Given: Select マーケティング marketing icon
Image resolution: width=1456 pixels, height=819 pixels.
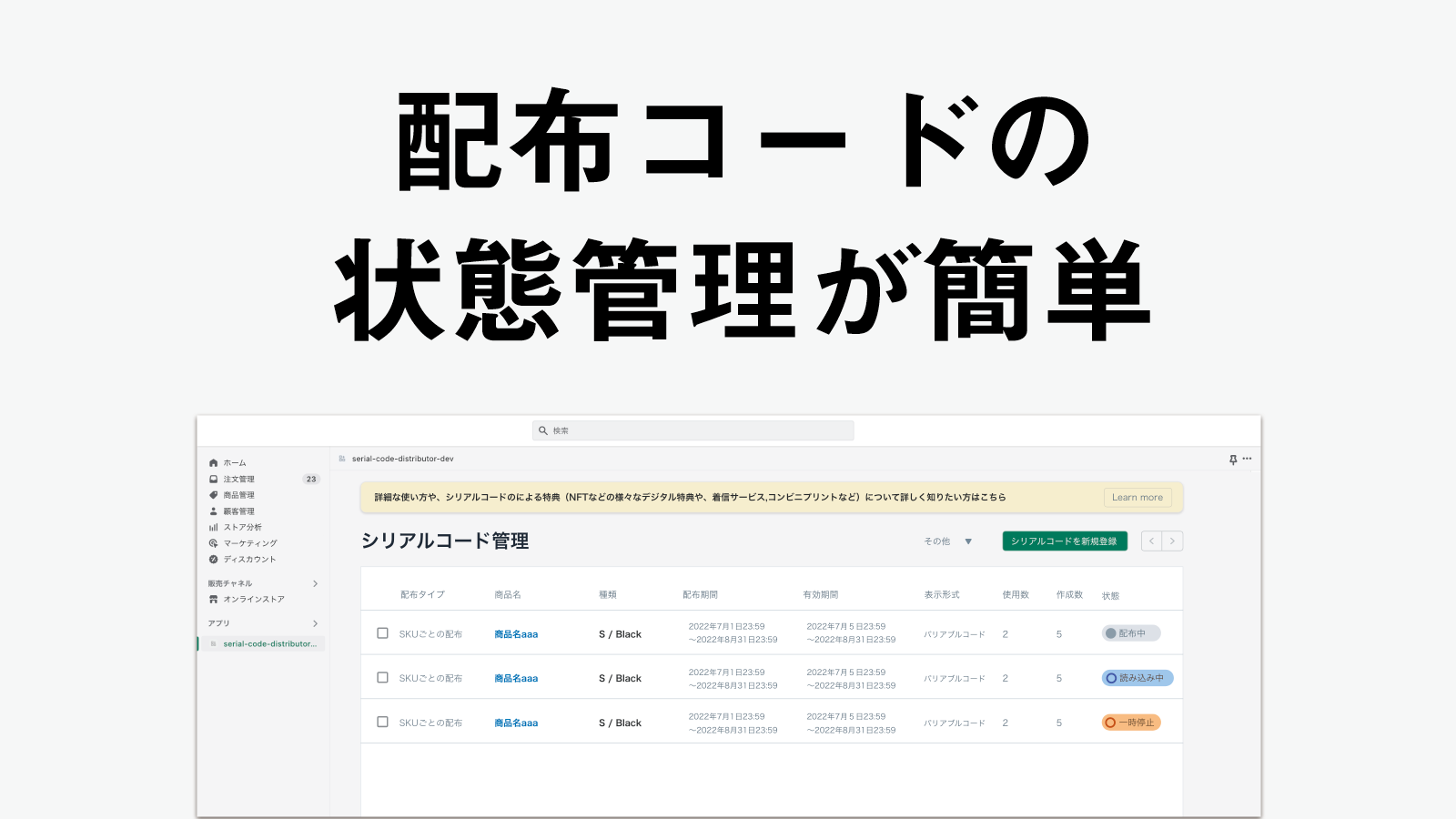Looking at the screenshot, I should point(212,542).
